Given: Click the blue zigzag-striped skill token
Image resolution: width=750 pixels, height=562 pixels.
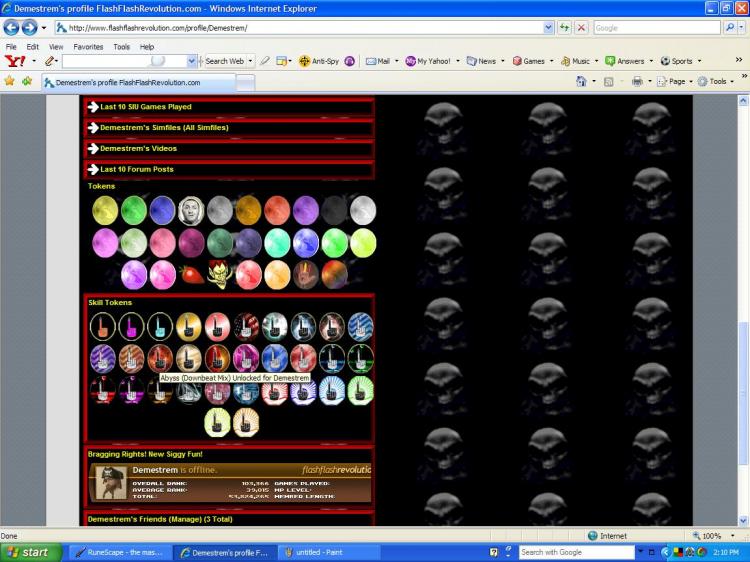Looking at the screenshot, I should click(x=361, y=327).
